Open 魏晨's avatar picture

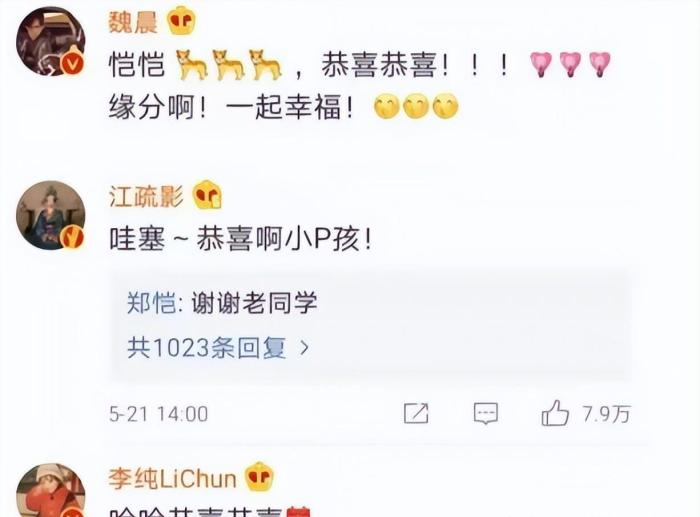point(50,41)
